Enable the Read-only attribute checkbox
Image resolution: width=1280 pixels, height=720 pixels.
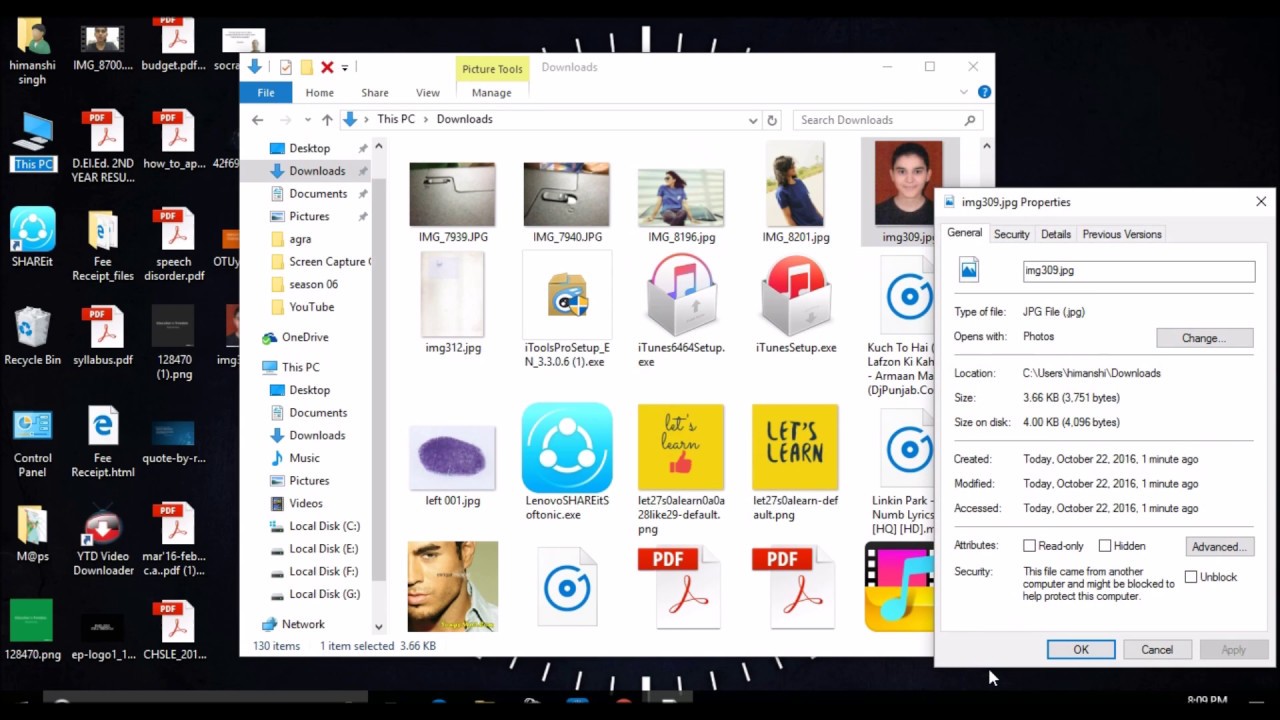tap(1029, 545)
